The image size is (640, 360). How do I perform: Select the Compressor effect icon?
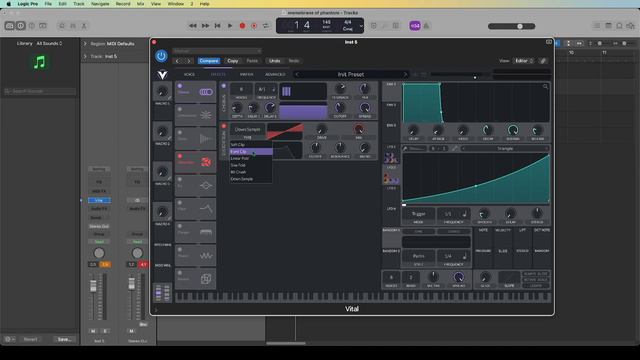pos(206,116)
